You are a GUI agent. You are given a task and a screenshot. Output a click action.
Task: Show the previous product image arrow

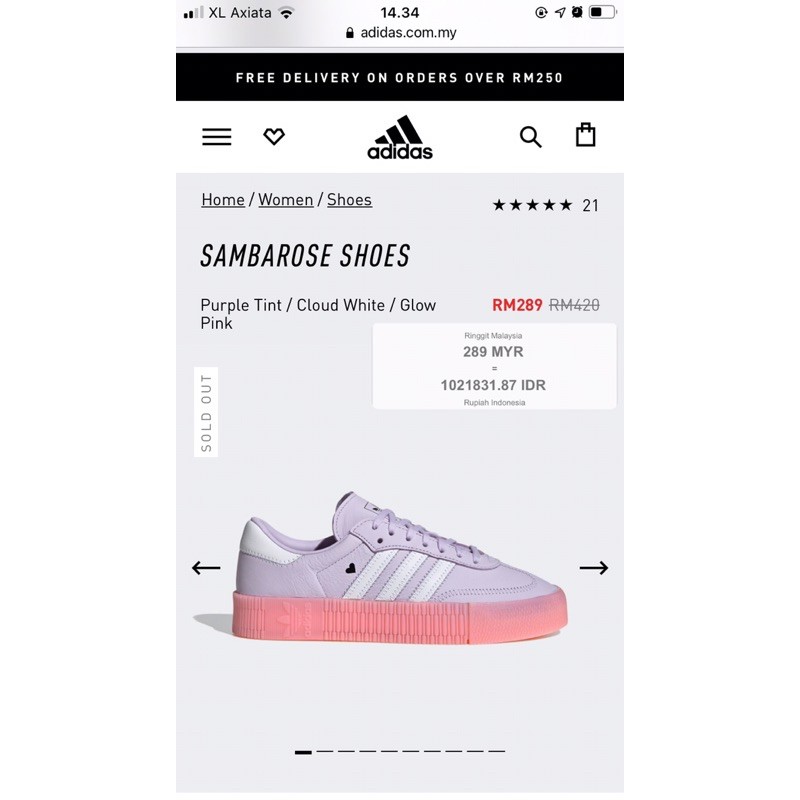[206, 568]
